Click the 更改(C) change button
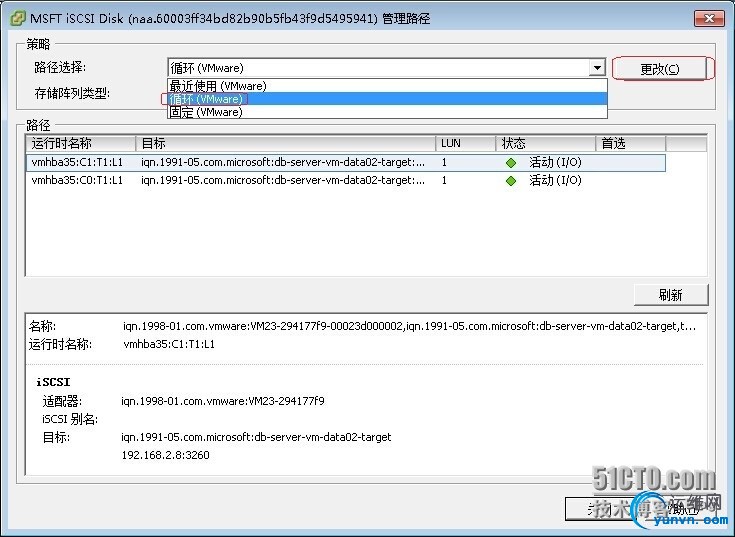Viewport: 735px width, 537px height. [x=659, y=69]
